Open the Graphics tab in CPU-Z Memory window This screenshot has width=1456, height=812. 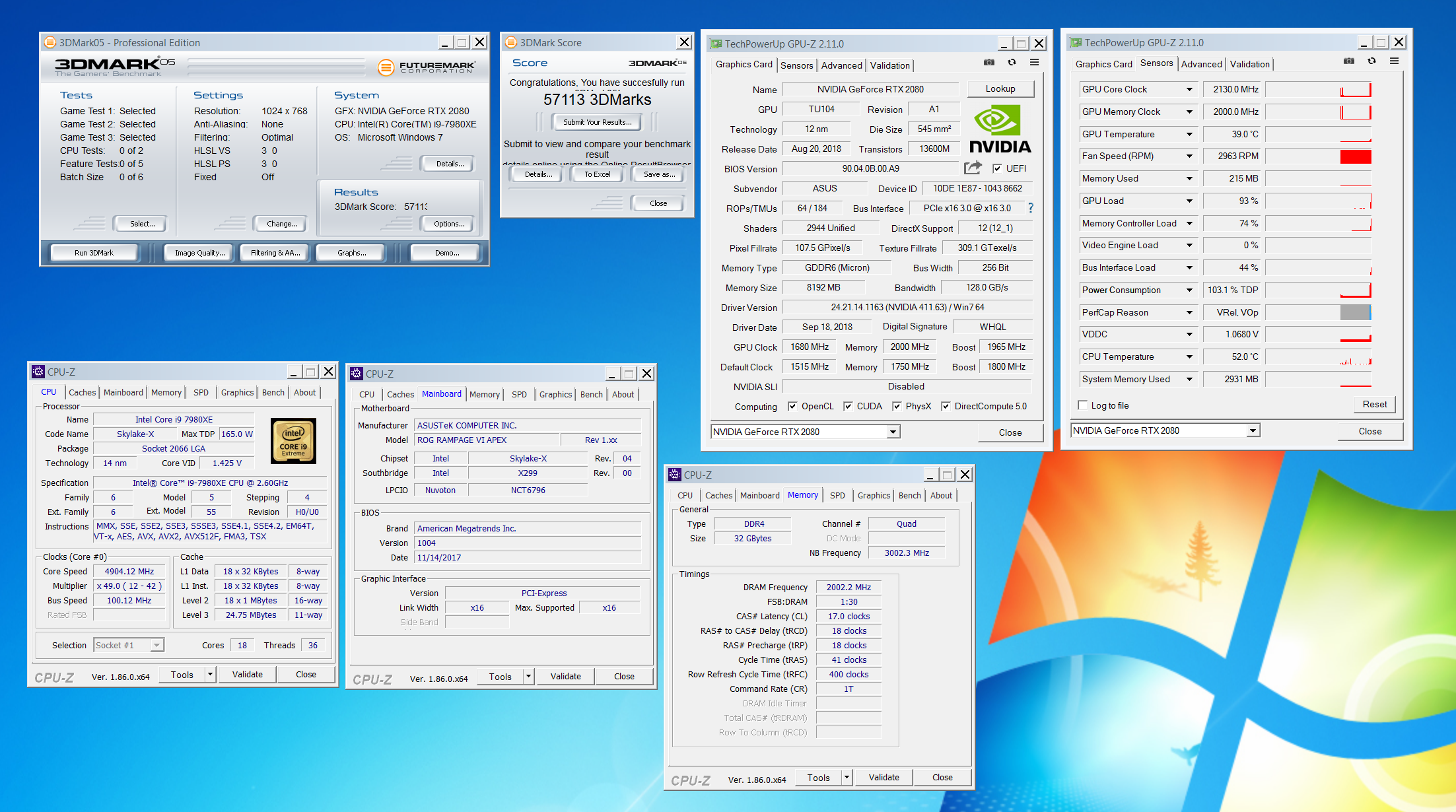874,495
